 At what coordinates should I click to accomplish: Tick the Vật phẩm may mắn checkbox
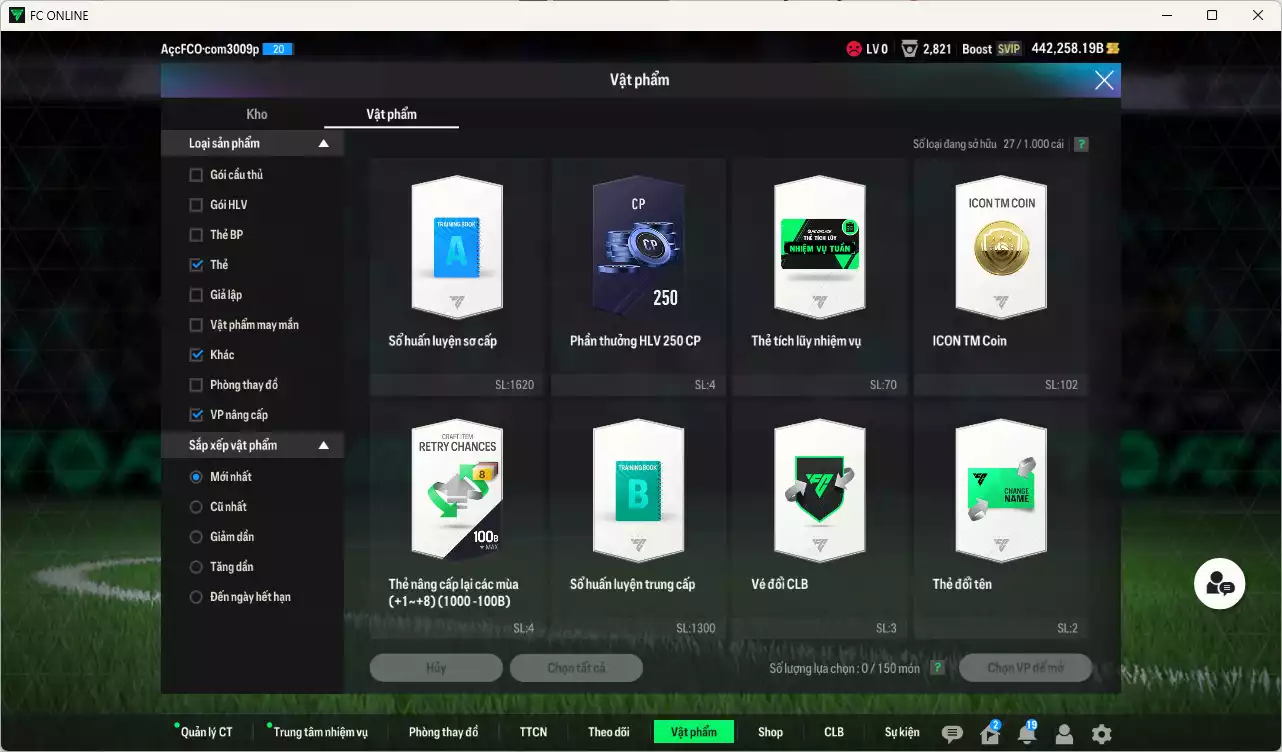196,325
